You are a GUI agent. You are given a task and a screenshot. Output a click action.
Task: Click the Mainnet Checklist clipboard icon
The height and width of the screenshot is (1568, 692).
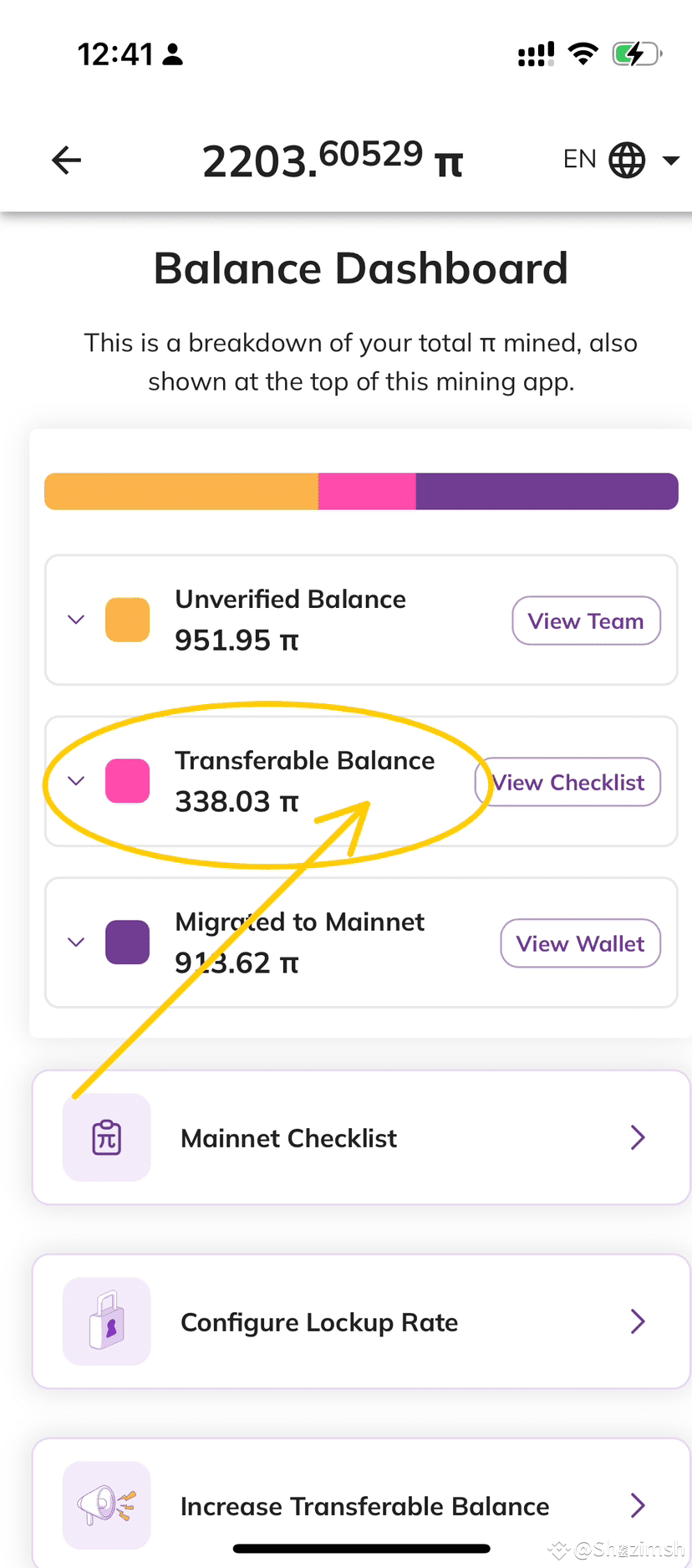tap(107, 1137)
